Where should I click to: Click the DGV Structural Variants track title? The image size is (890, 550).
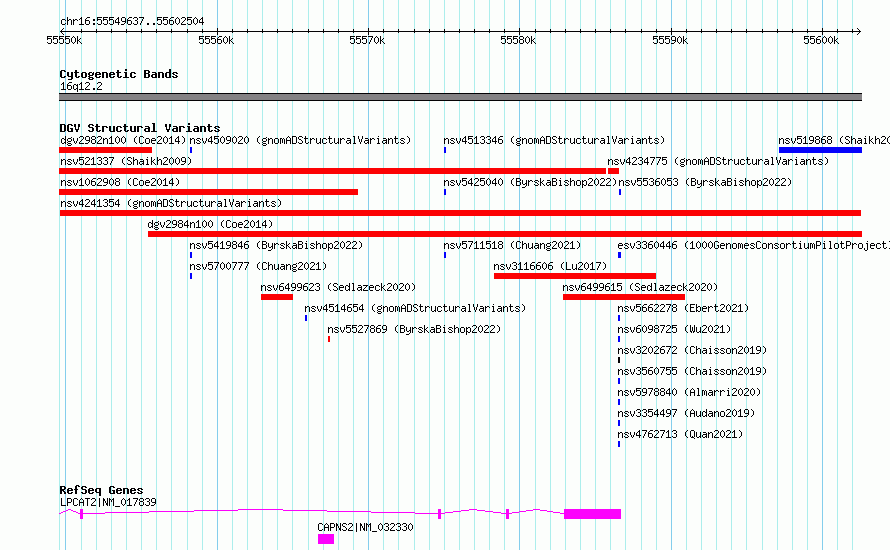[140, 128]
